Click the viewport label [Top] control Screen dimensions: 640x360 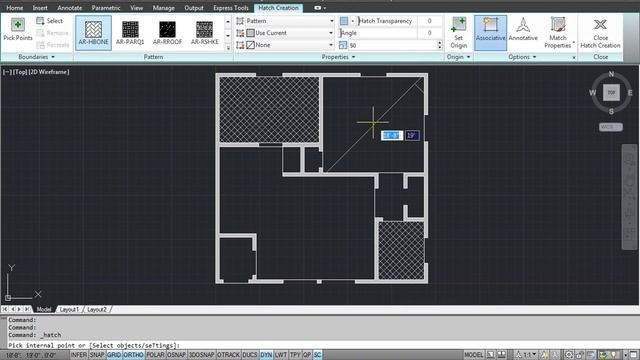20,72
